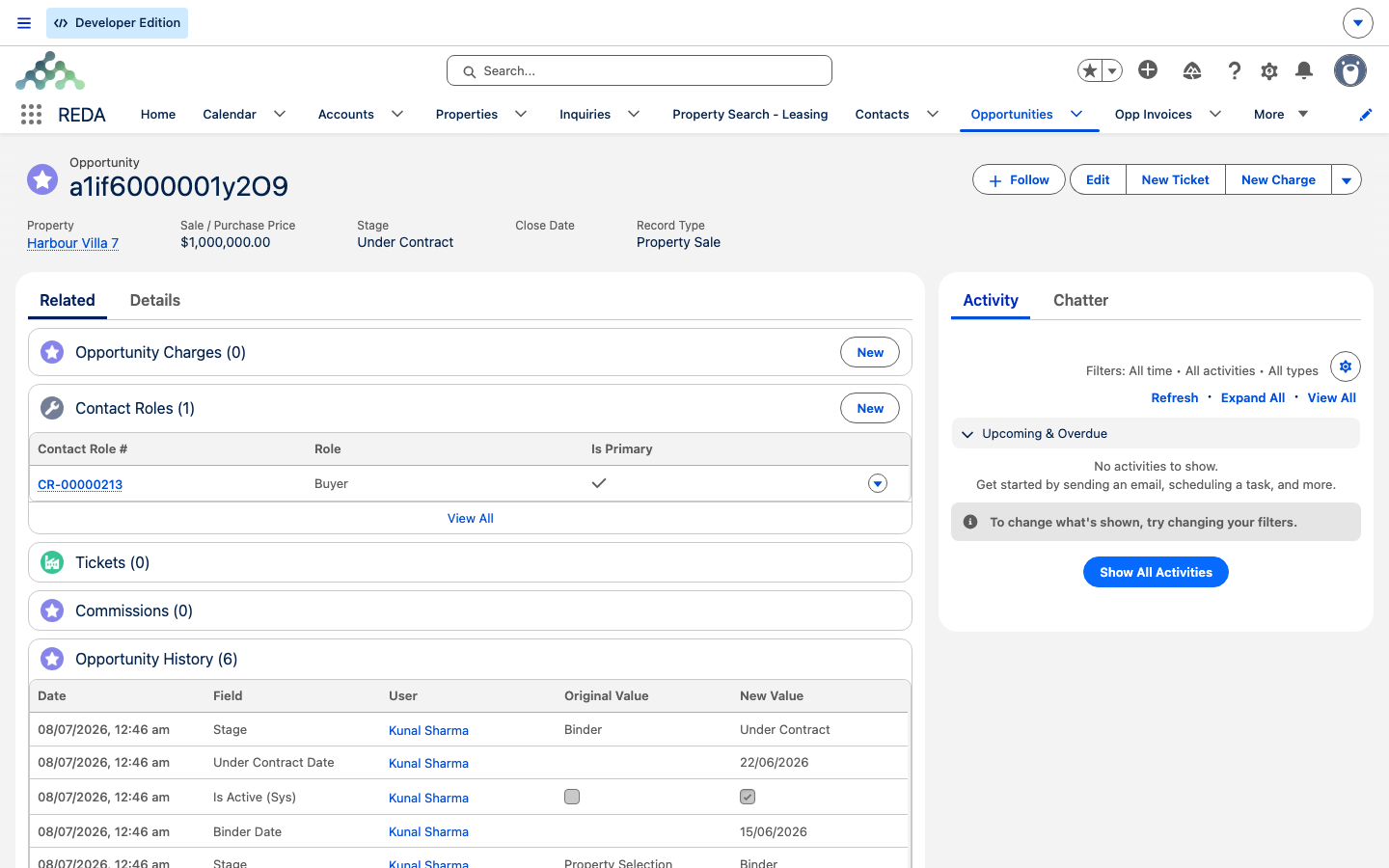Image resolution: width=1389 pixels, height=868 pixels.
Task: Open Calendar tab dropdown chevron
Action: tap(280, 114)
